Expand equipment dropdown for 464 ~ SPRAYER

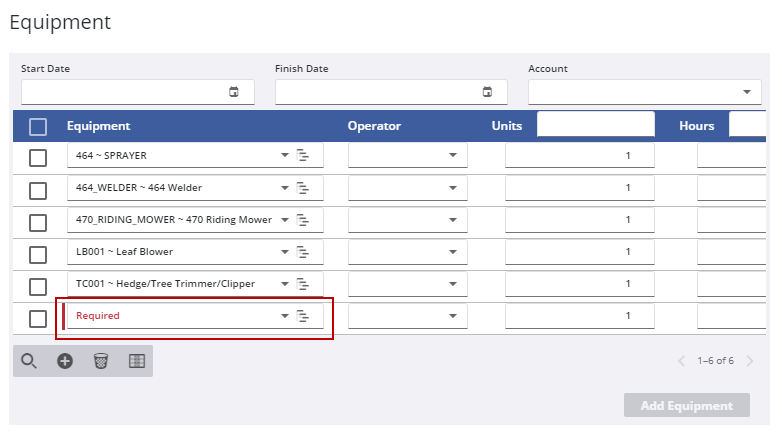285,155
